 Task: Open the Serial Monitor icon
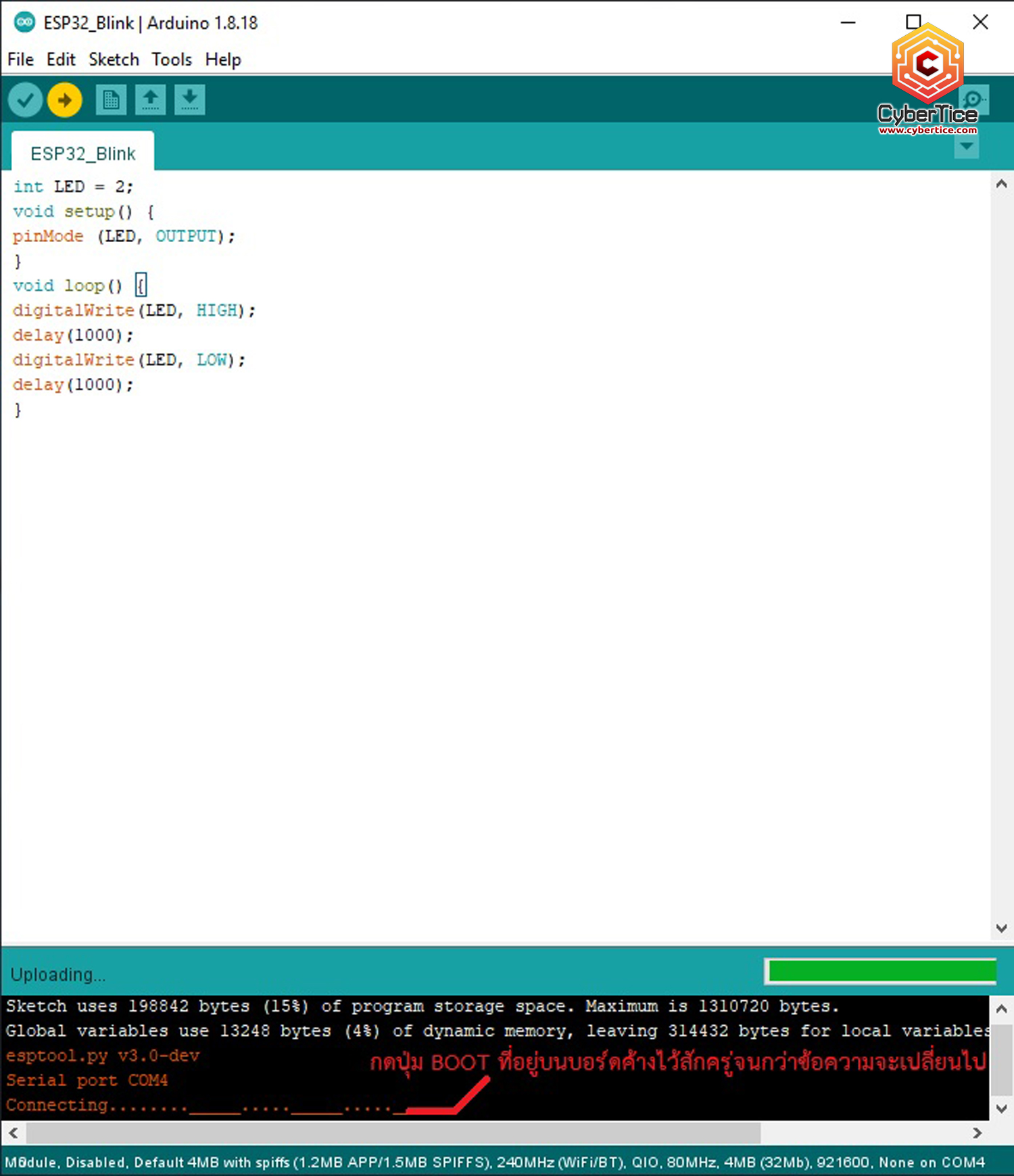(975, 99)
